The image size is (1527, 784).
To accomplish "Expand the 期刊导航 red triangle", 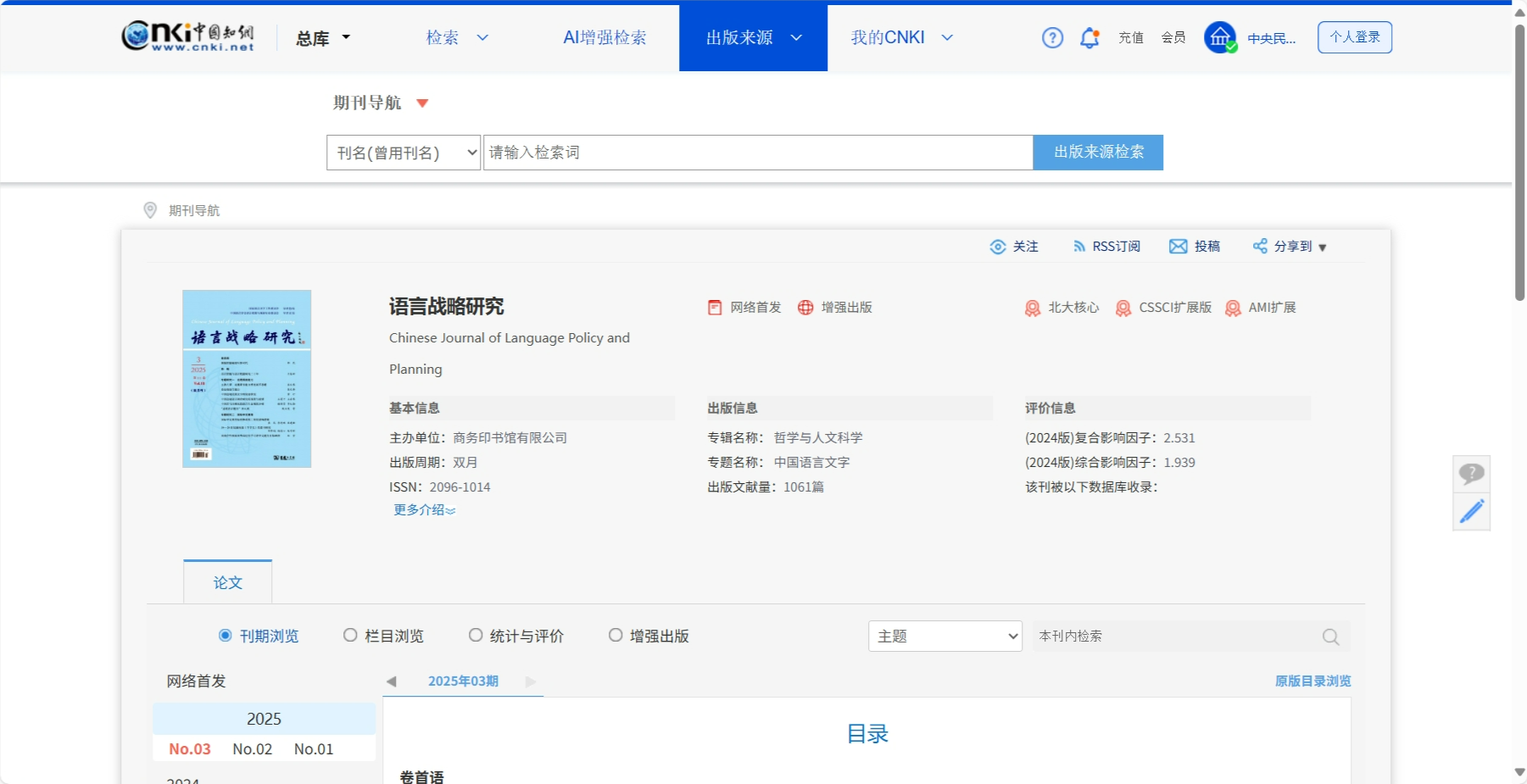I will pyautogui.click(x=422, y=103).
